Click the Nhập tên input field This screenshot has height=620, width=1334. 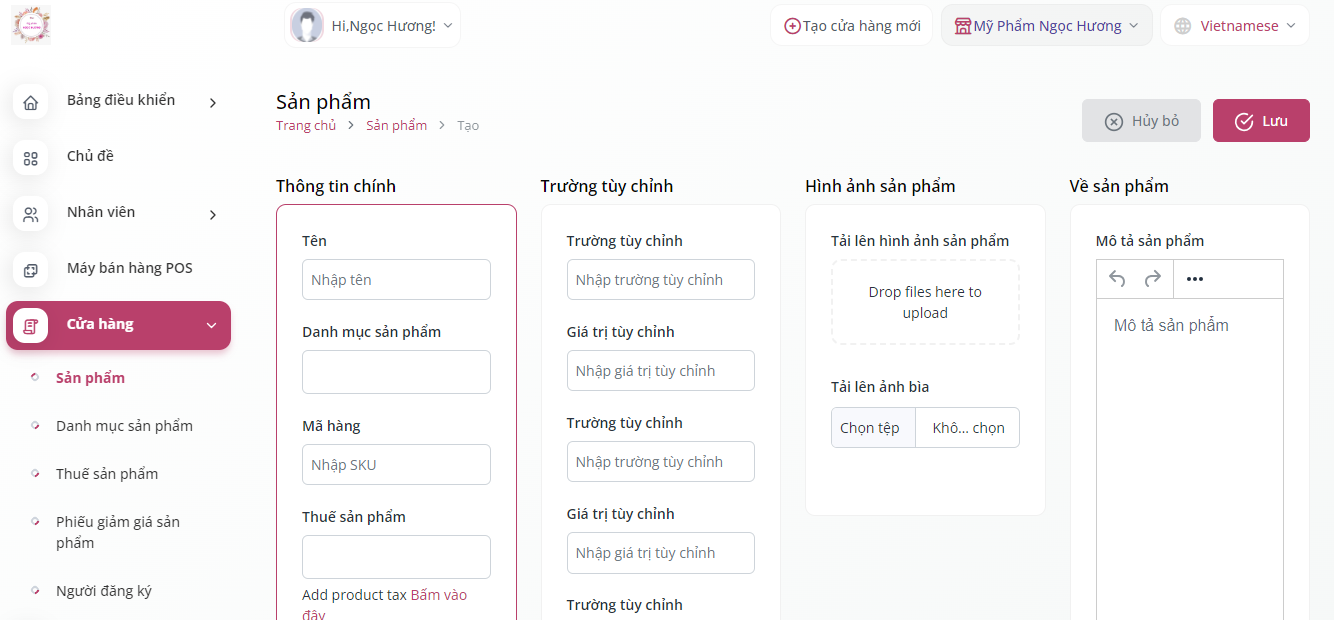[x=396, y=280]
